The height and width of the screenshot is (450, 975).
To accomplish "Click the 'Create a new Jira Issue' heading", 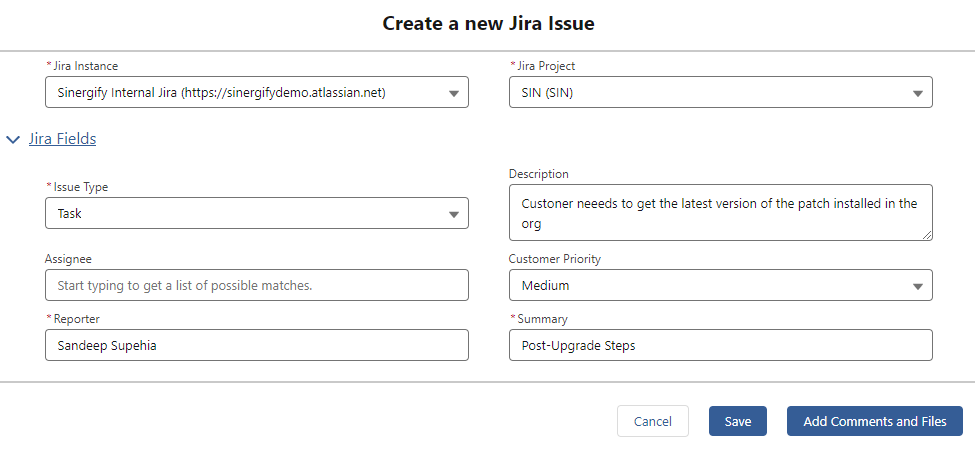I will [x=488, y=24].
